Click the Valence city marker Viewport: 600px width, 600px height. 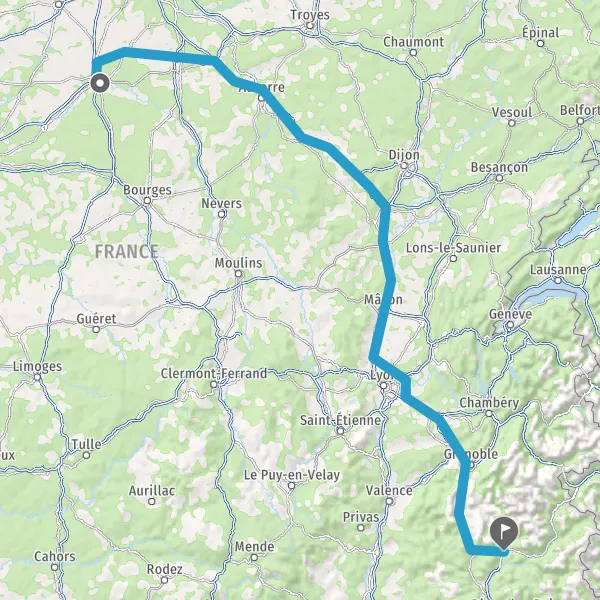coord(390,501)
